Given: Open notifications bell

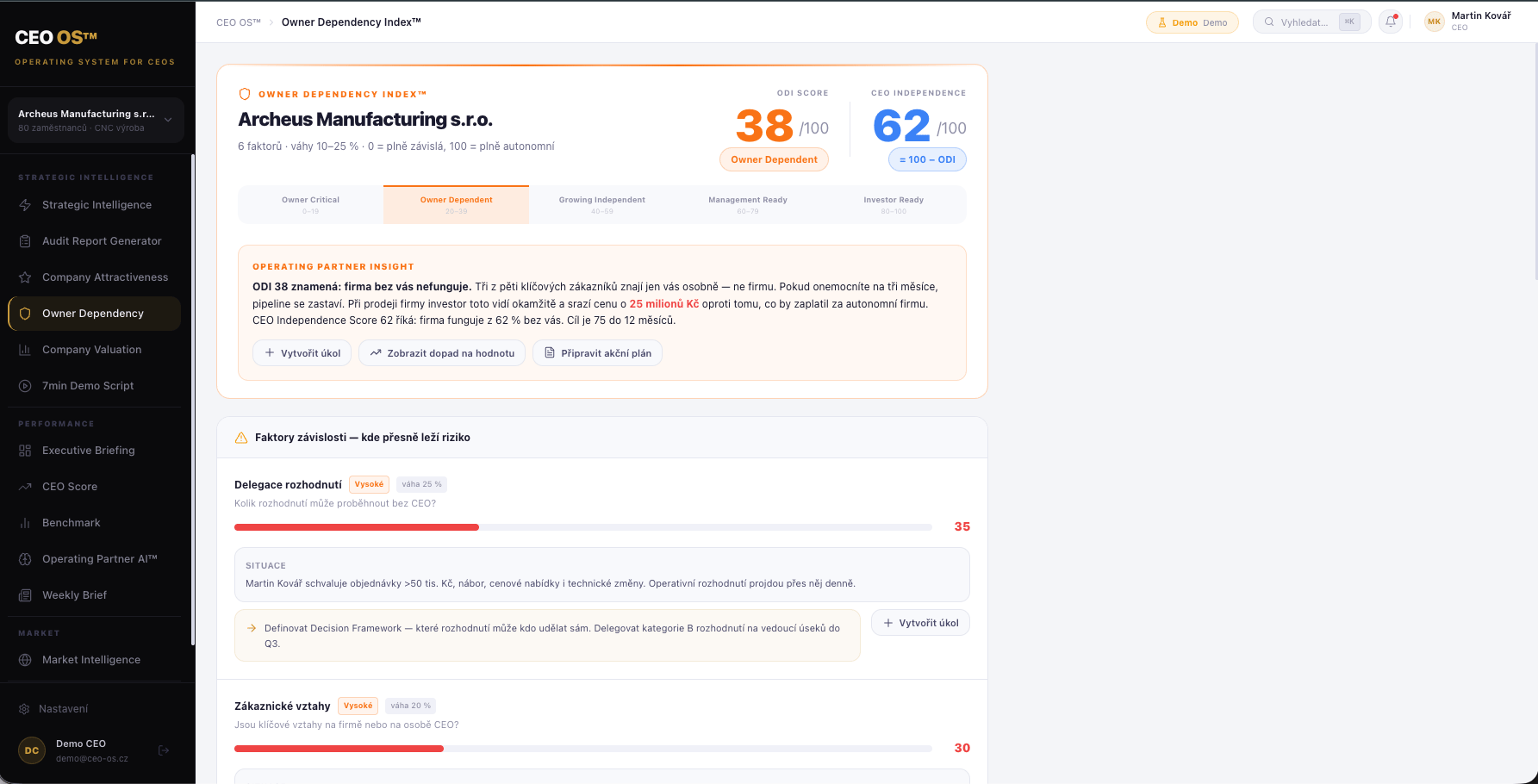Looking at the screenshot, I should point(1391,22).
